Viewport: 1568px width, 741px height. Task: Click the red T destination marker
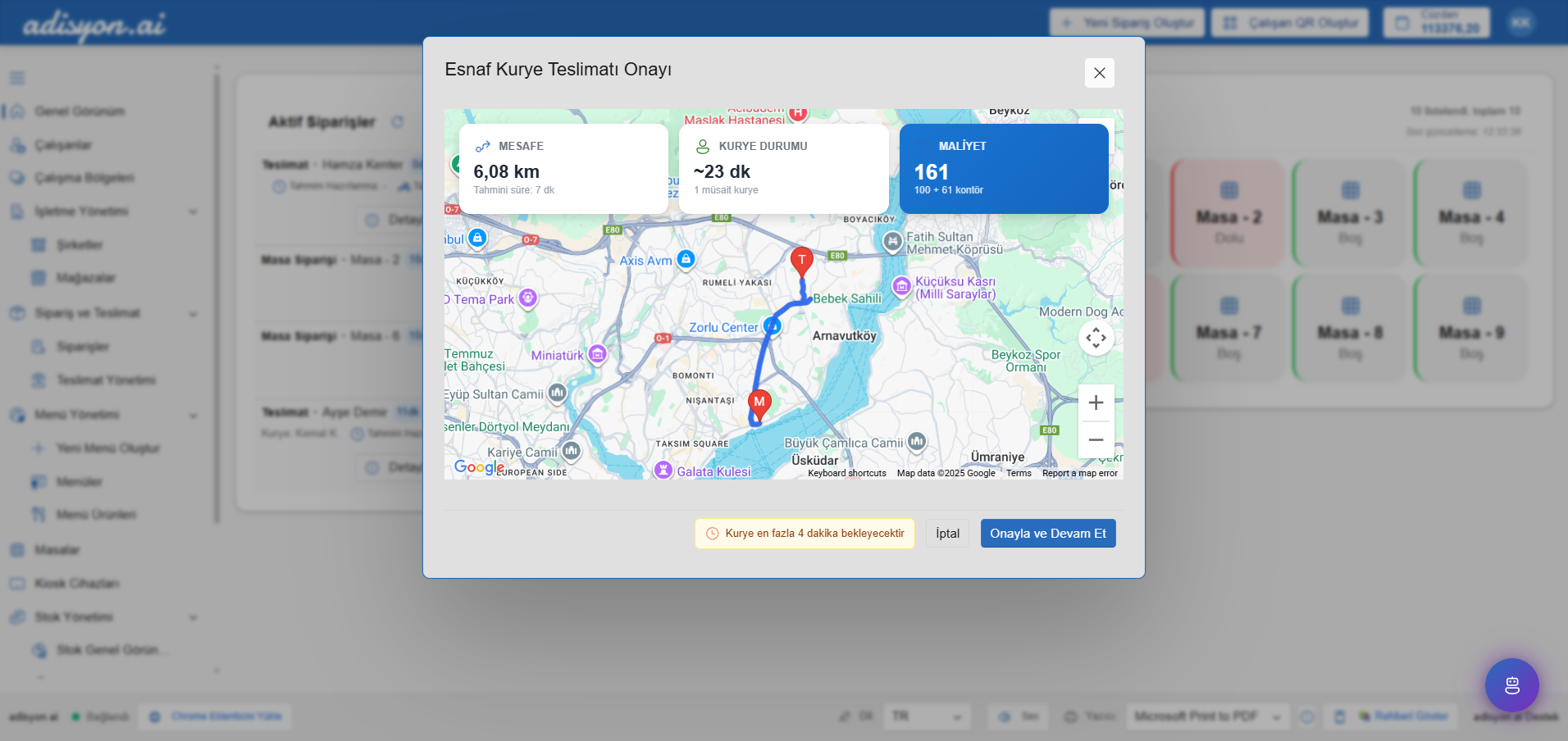coord(801,261)
